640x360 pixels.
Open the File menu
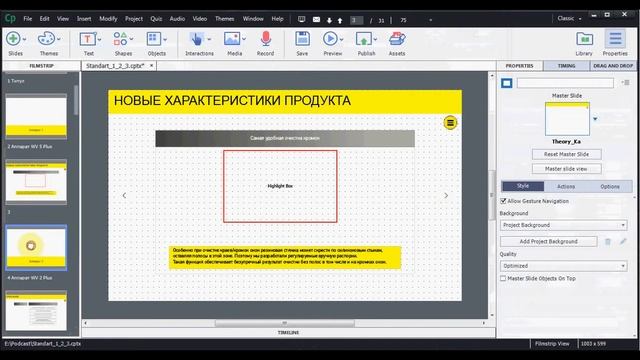coord(27,19)
